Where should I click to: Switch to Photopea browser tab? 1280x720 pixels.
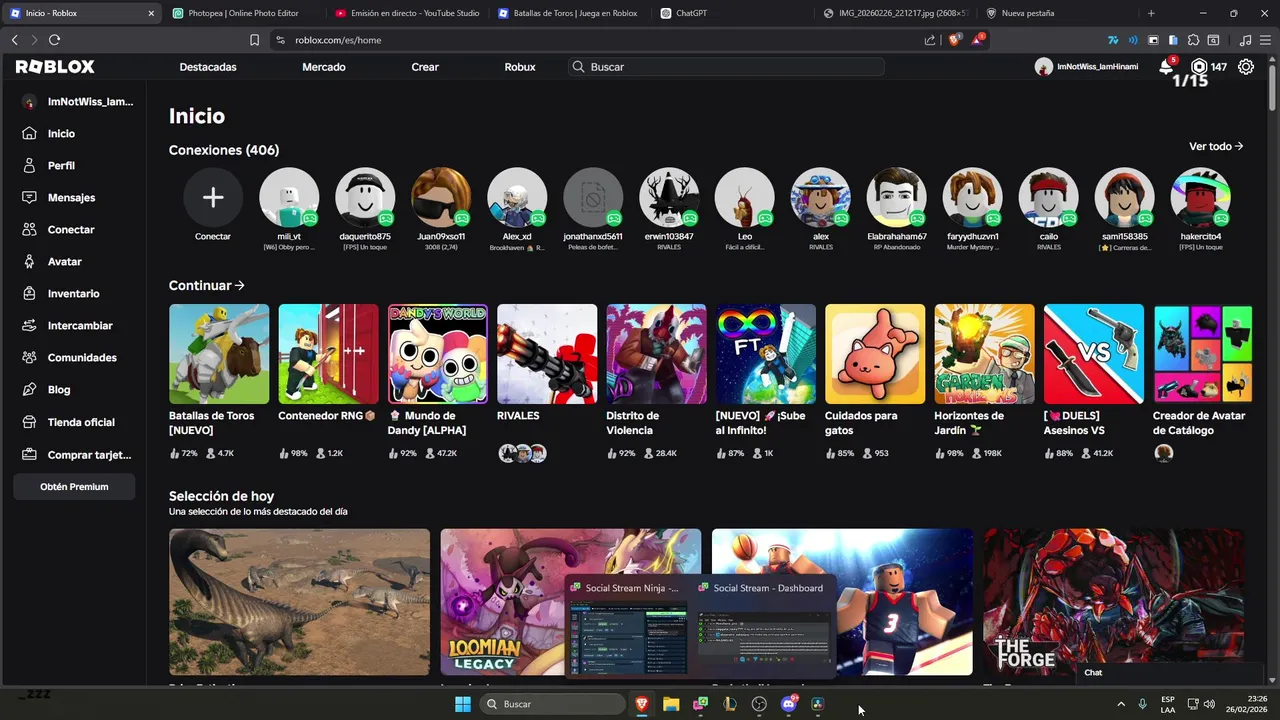(243, 13)
